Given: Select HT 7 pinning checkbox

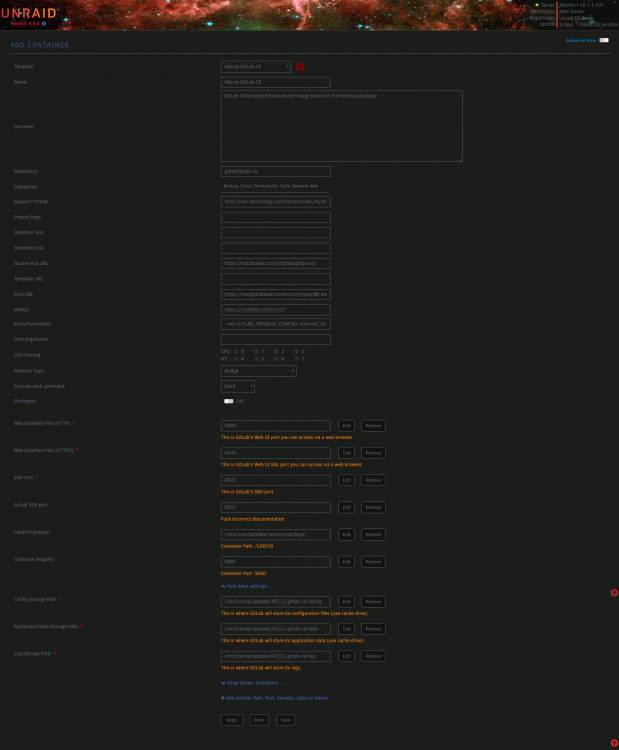Looking at the screenshot, I should tap(296, 359).
